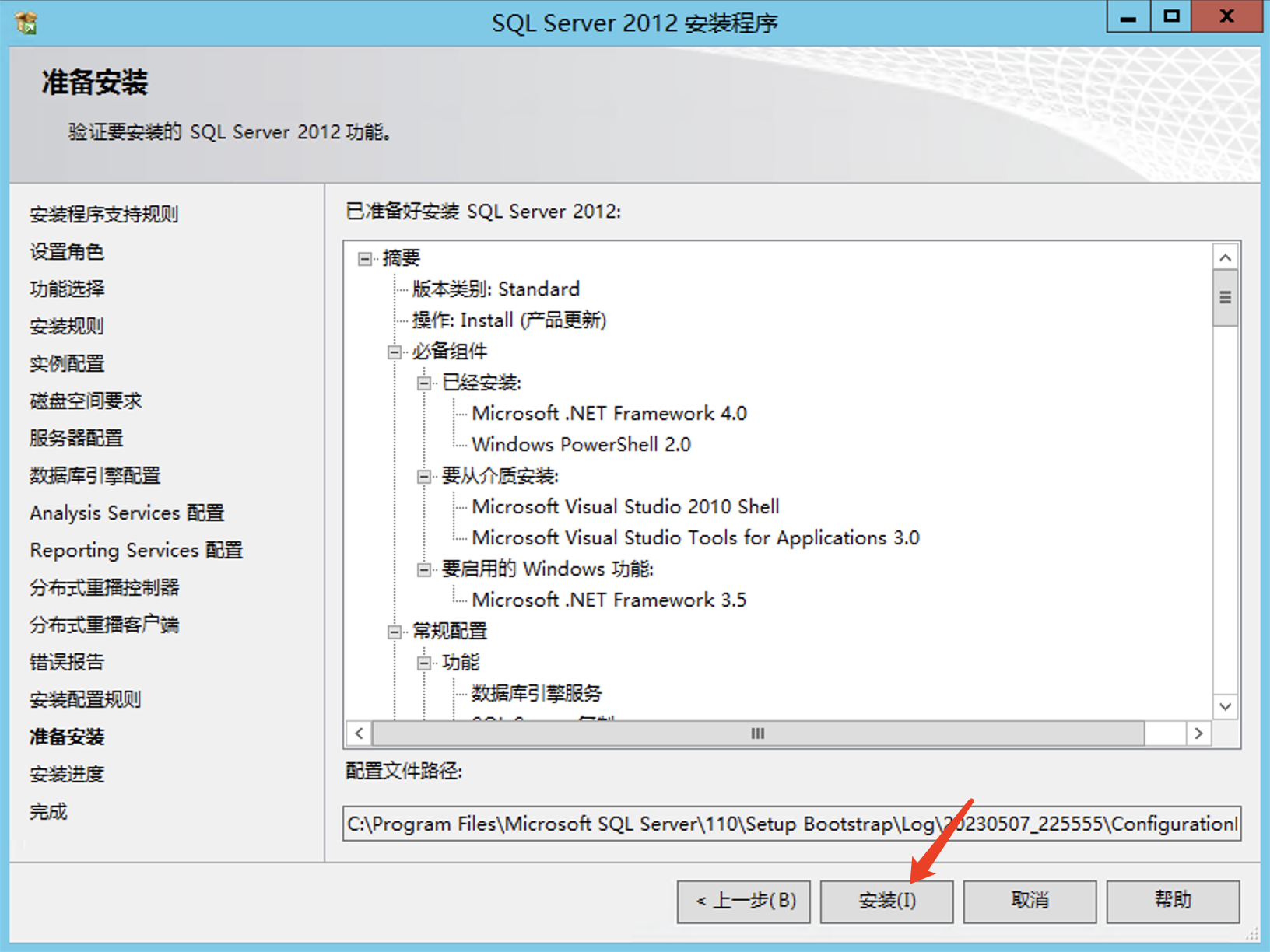The image size is (1270, 952).
Task: Click the configuration file path field
Action: point(791,824)
